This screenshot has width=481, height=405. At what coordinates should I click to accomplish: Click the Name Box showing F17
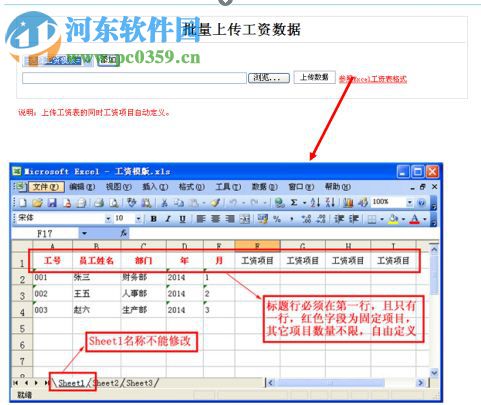tap(45, 233)
